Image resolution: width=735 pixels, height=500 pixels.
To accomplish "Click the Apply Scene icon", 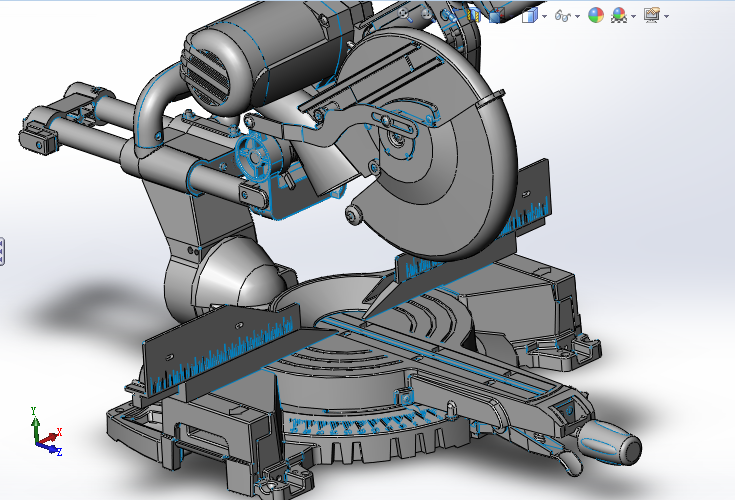I will click(619, 15).
